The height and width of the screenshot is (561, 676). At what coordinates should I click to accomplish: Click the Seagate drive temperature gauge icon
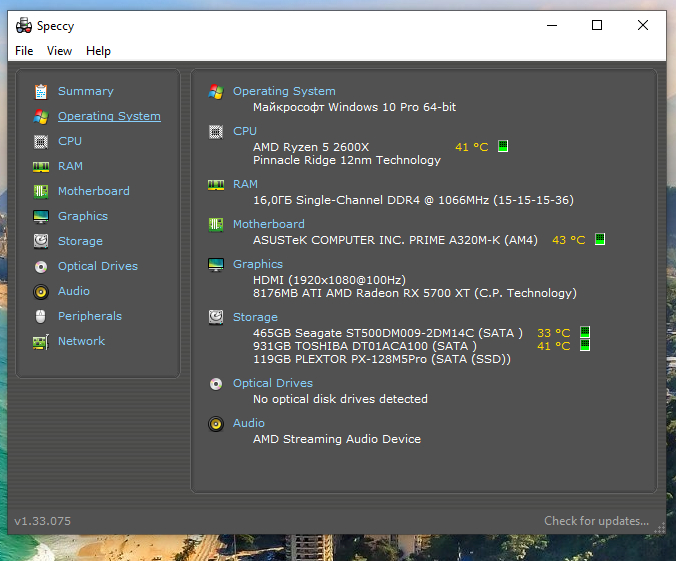coord(585,333)
